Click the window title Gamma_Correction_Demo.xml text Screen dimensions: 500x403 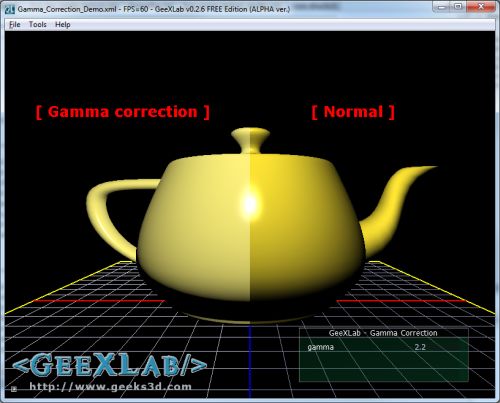(67, 9)
